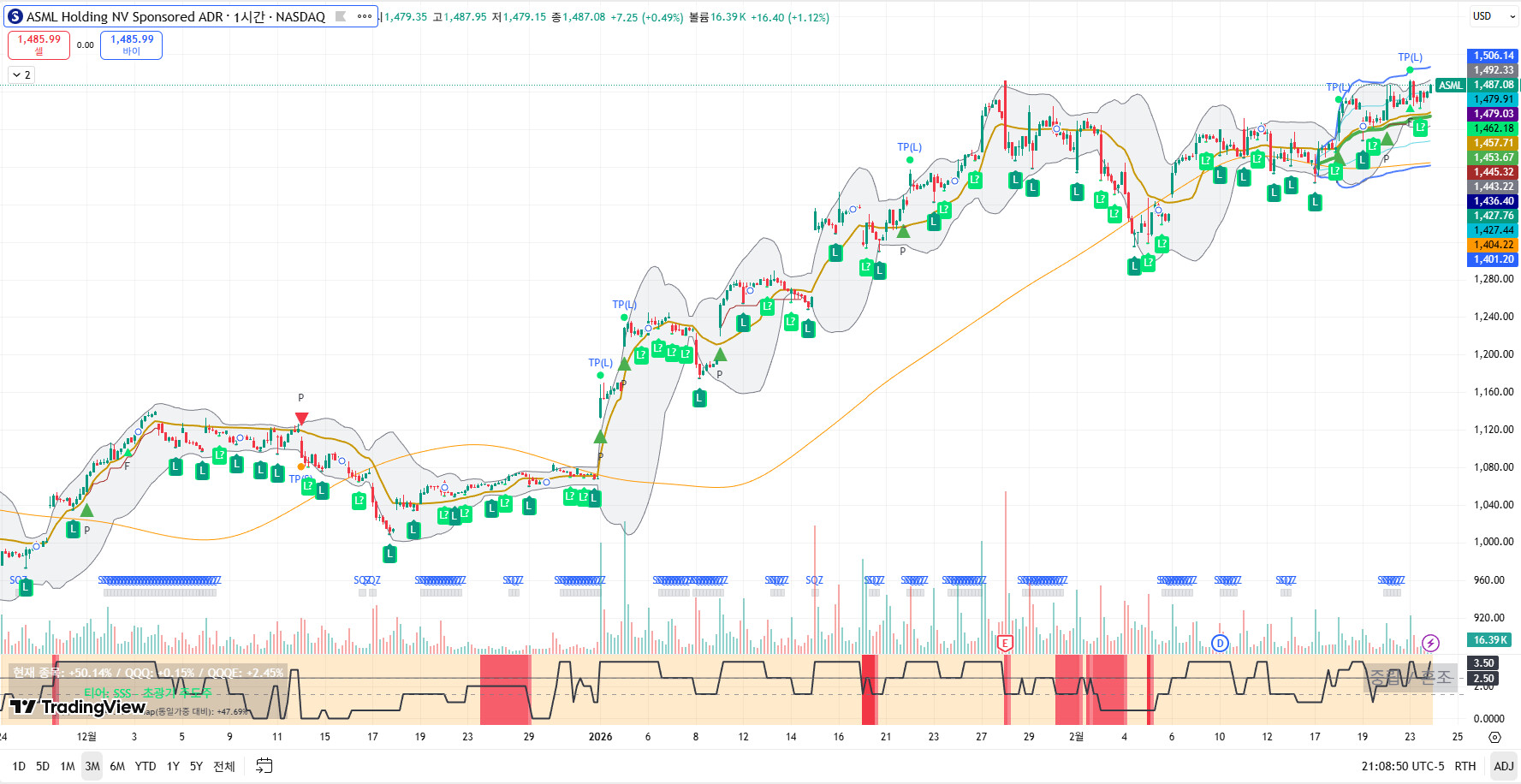
Task: Select the 6M time range
Action: (x=117, y=766)
